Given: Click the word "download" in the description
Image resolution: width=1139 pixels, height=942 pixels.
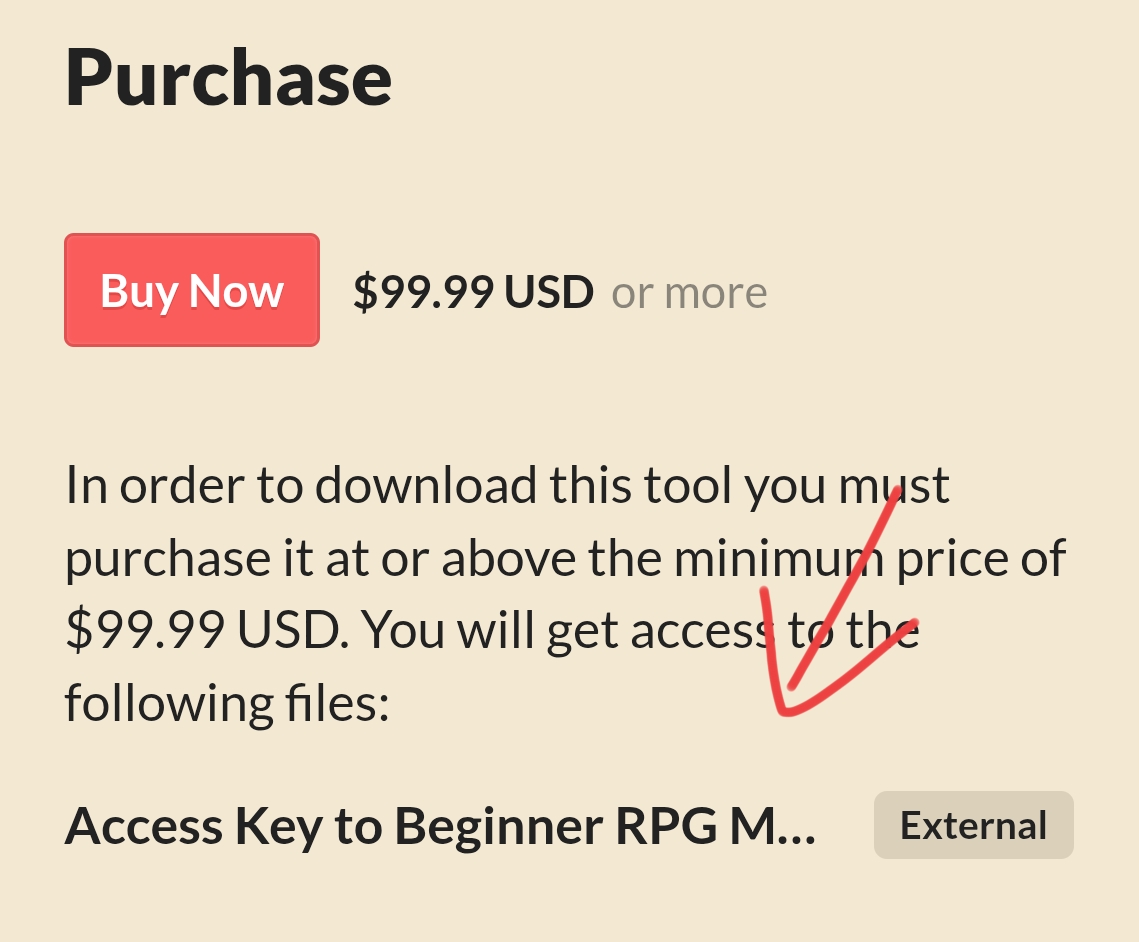Looking at the screenshot, I should tap(425, 484).
